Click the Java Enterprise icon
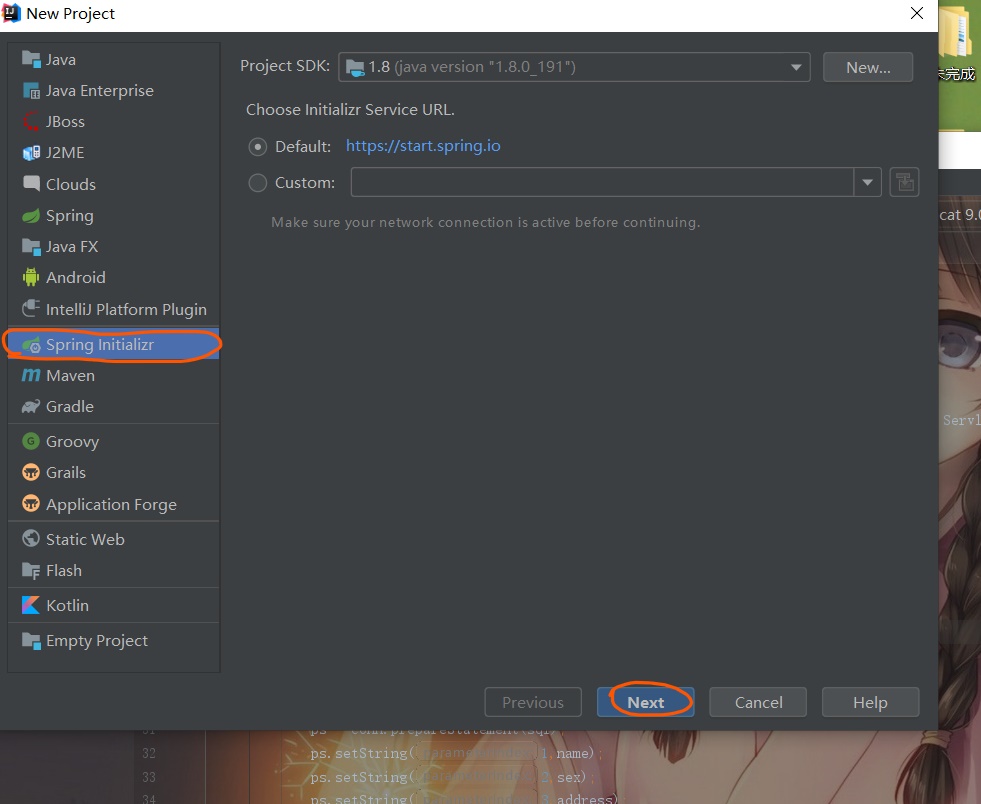Image resolution: width=981 pixels, height=804 pixels. tap(31, 91)
